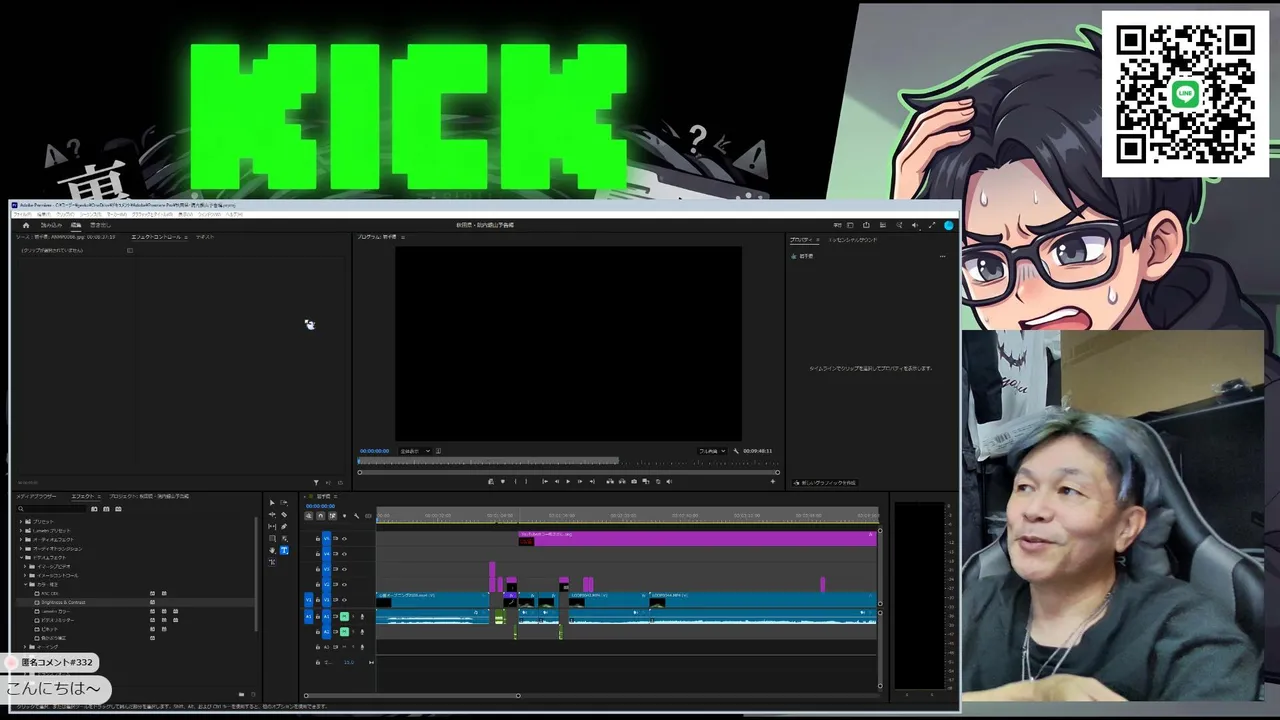Open the program monitor zoom level dropdown
The height and width of the screenshot is (720, 1280).
[x=415, y=451]
